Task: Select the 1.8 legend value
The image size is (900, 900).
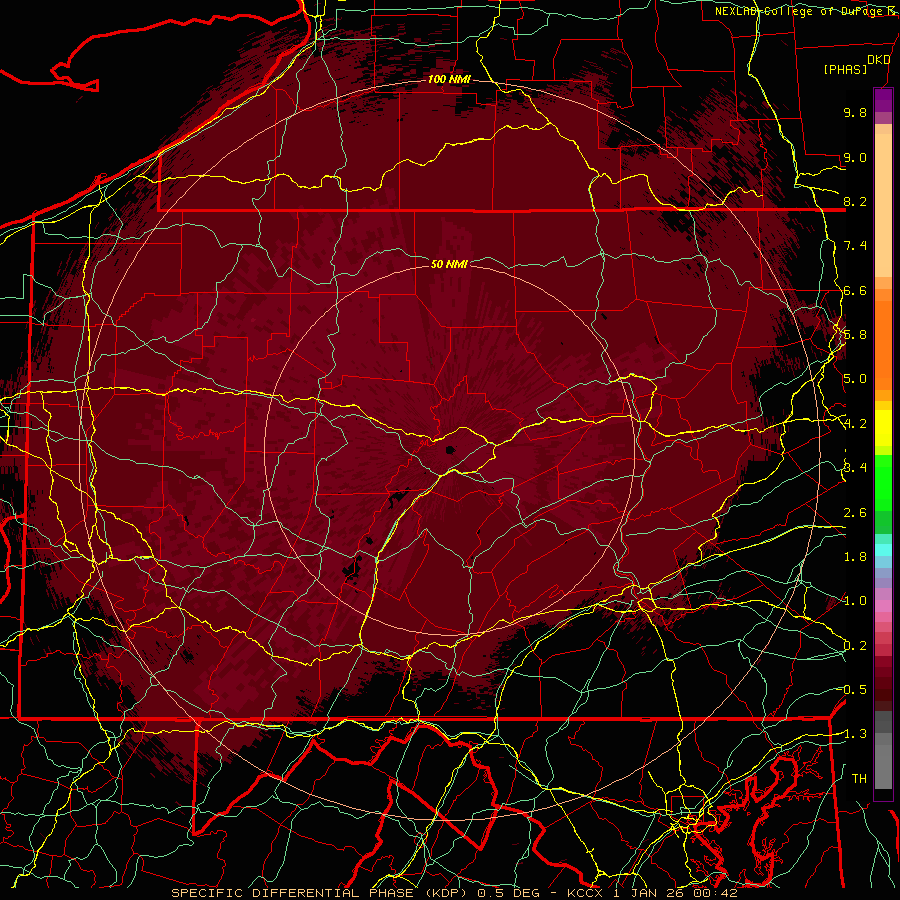Action: (x=855, y=557)
